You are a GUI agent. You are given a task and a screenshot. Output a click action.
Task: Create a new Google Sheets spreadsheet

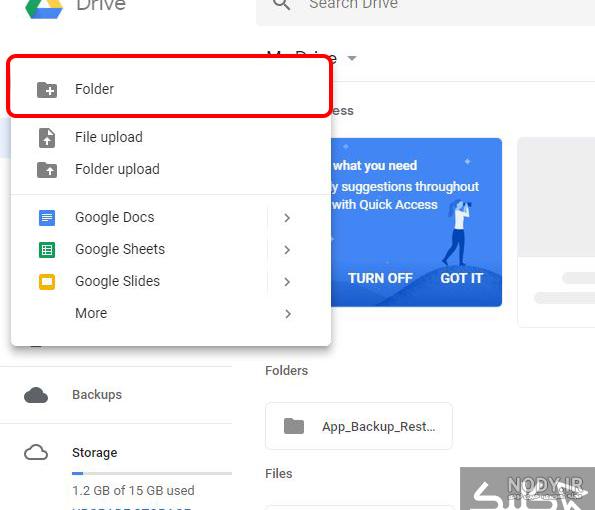coord(120,249)
